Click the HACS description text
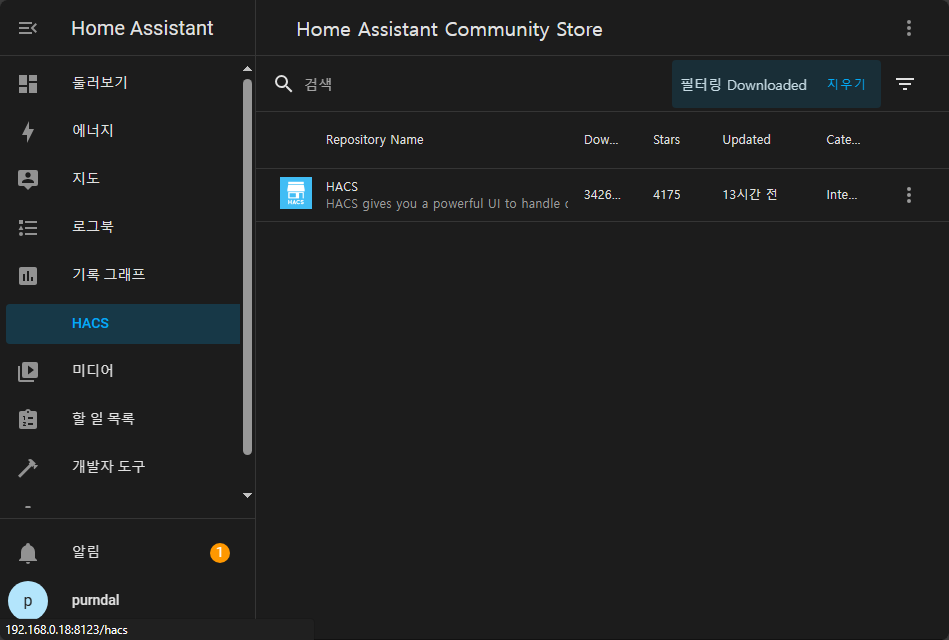 447,204
